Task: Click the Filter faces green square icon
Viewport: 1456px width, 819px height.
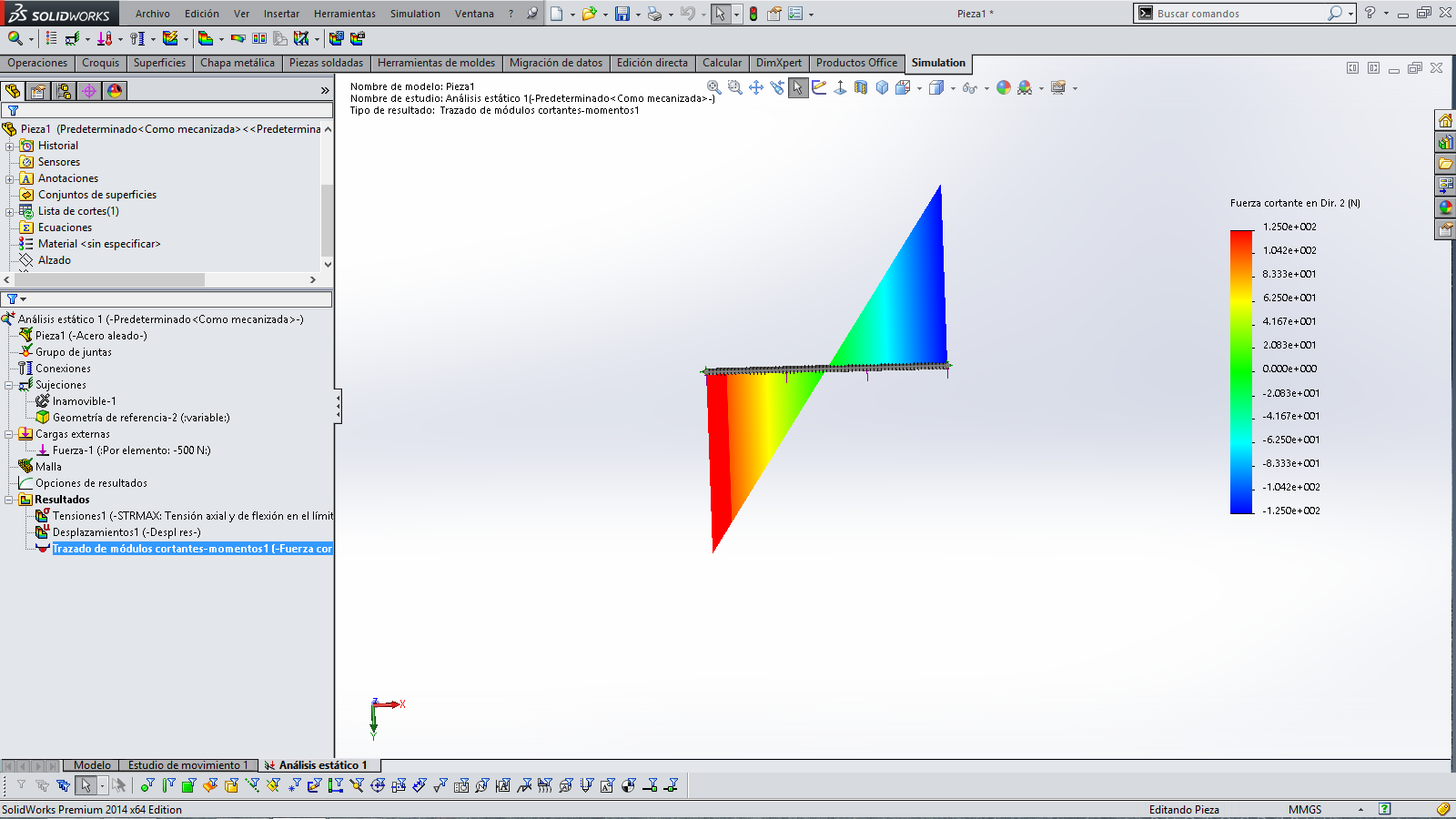Action: tap(188, 785)
